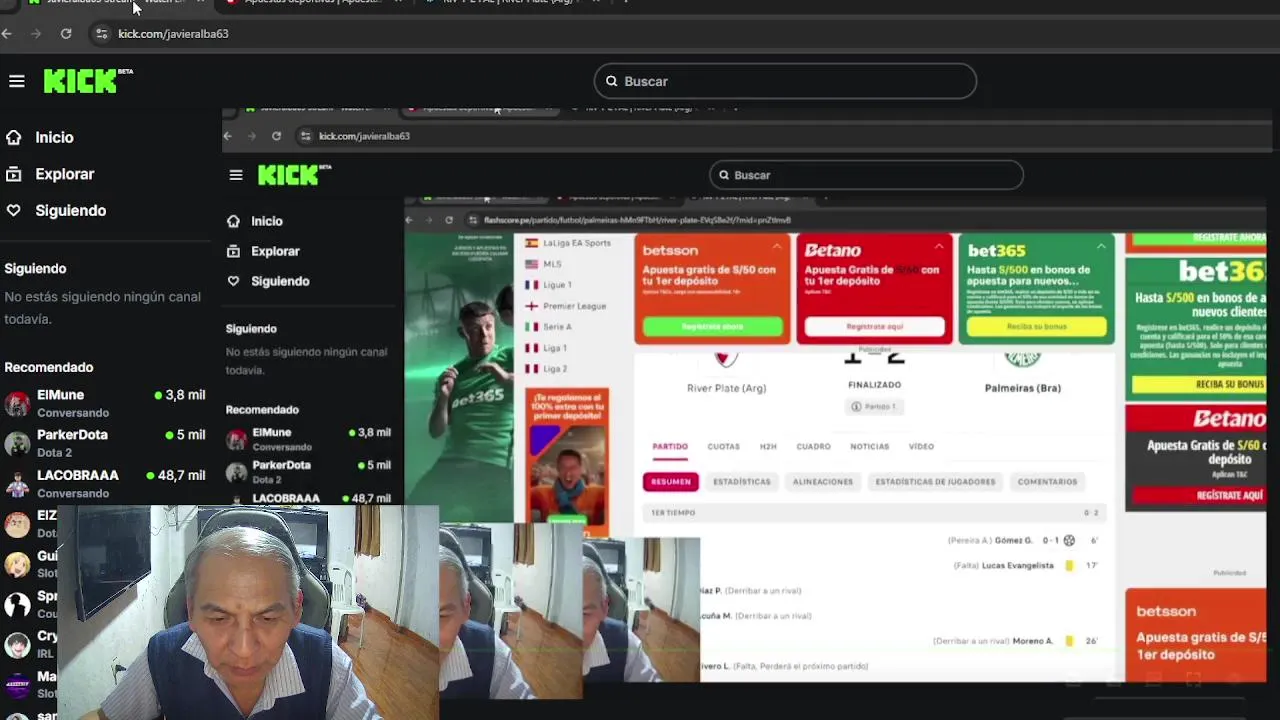This screenshot has width=1280, height=720.
Task: Click the River Plate (Arg) team name
Action: 726,388
